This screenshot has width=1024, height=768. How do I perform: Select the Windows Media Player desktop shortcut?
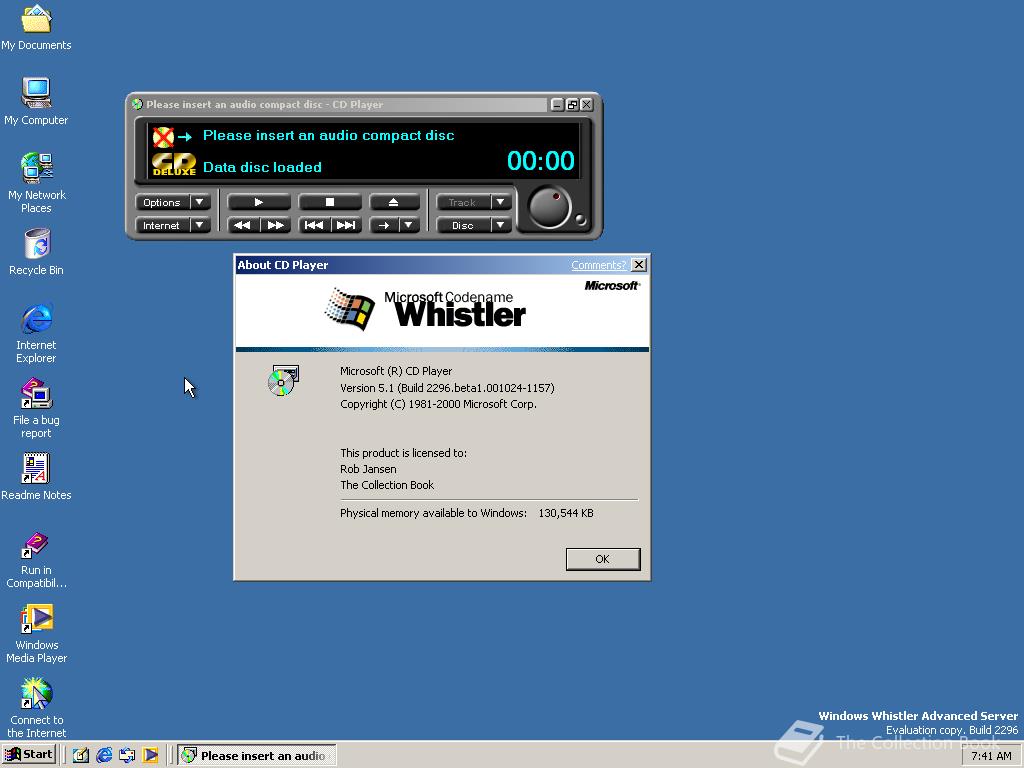[x=36, y=633]
